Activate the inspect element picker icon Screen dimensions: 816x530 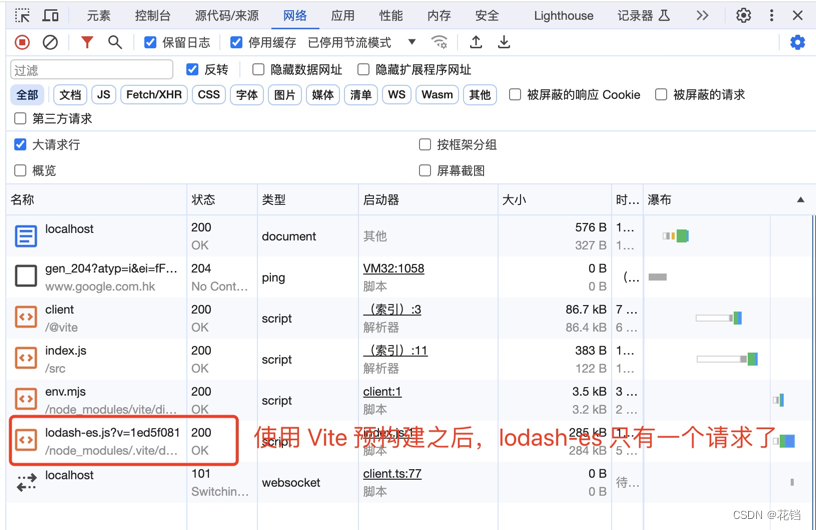(x=22, y=16)
